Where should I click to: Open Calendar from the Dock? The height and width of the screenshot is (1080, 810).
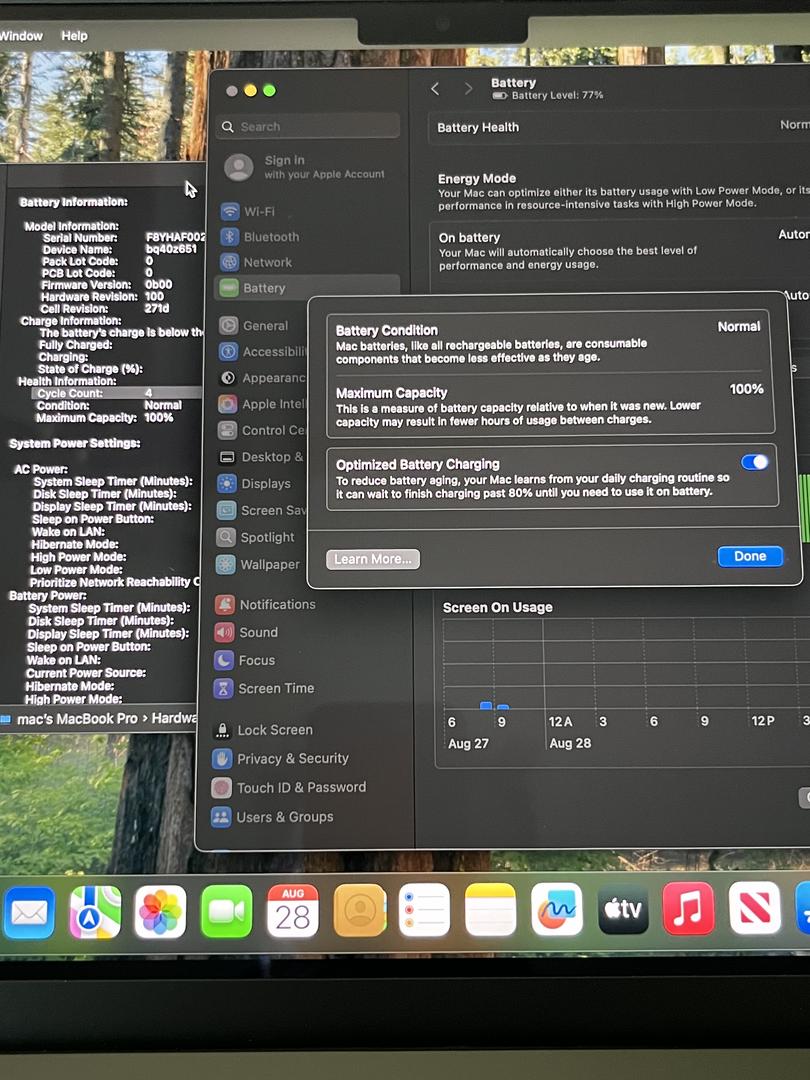tap(293, 911)
